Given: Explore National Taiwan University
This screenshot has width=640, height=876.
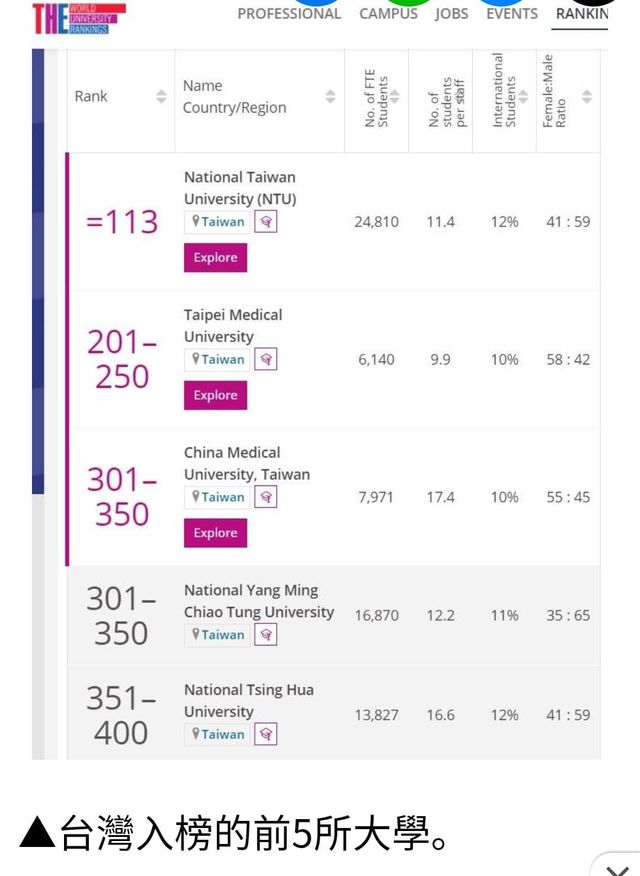Looking at the screenshot, I should click(216, 258).
